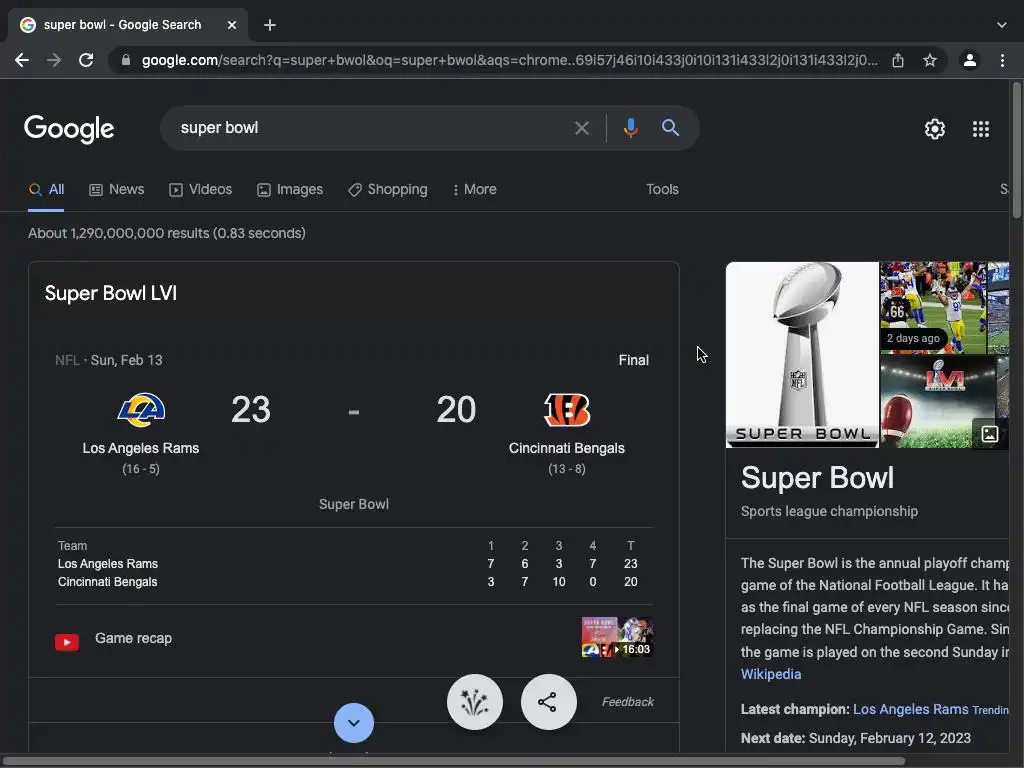Click the browser forward arrow
The image size is (1024, 768).
(54, 61)
